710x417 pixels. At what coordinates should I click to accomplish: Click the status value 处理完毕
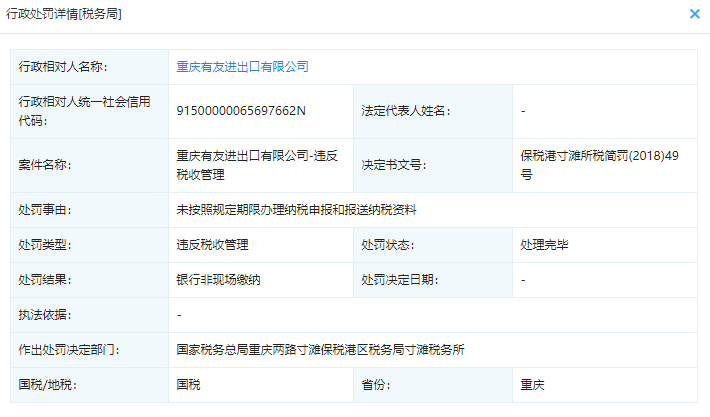544,245
